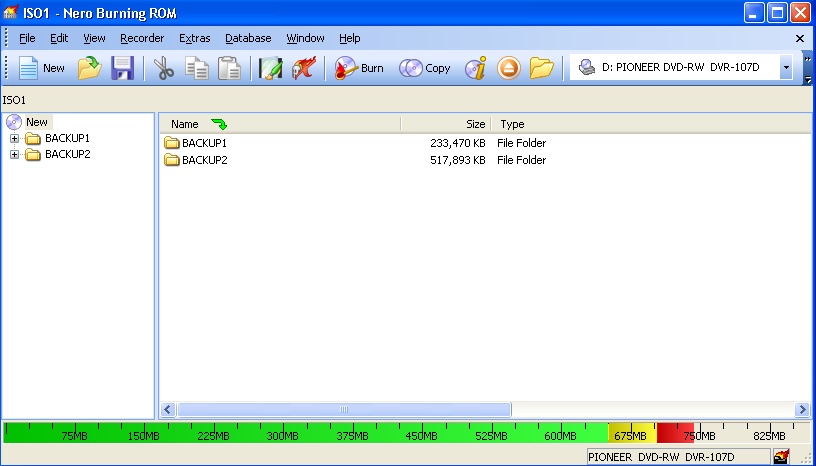Viewport: 816px width, 466px height.
Task: Click the Nero icon in title bar
Action: 10,12
